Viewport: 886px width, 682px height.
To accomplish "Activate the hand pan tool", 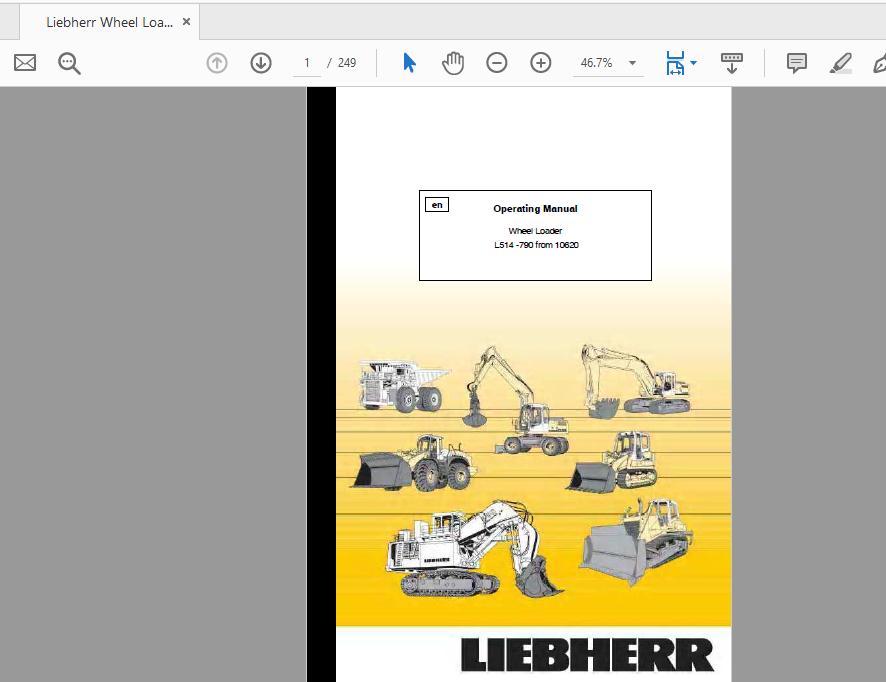I will pyautogui.click(x=453, y=63).
